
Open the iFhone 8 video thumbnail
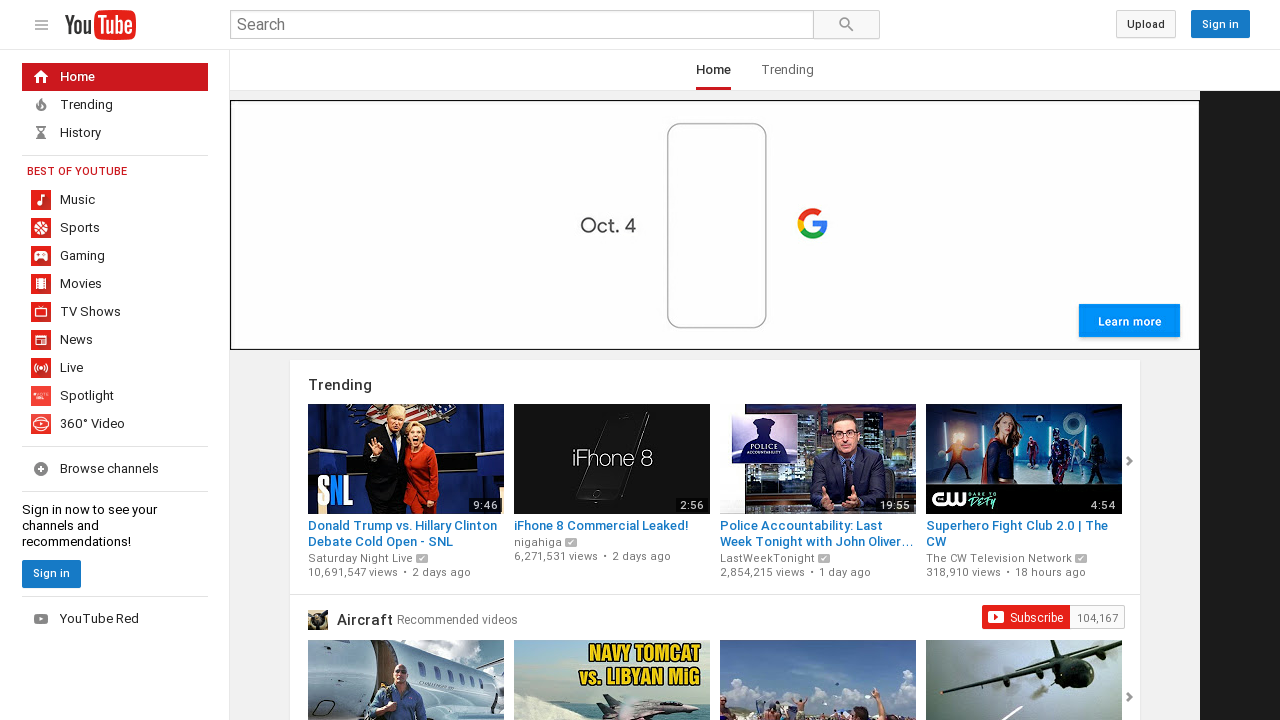pyautogui.click(x=612, y=459)
